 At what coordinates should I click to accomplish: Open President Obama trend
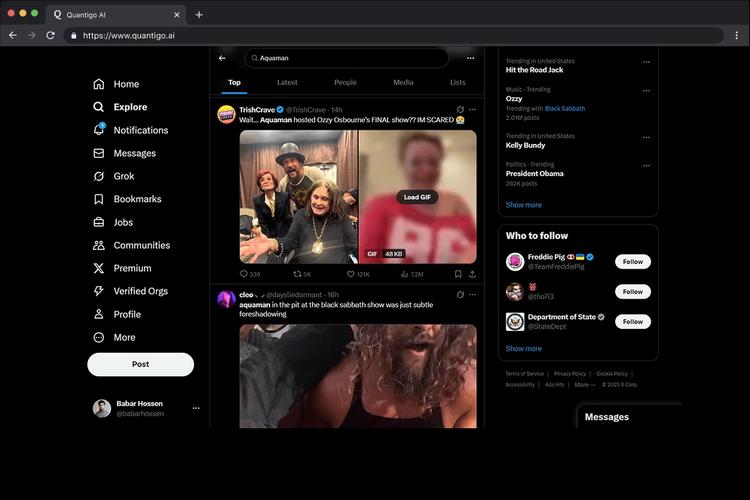click(534, 174)
